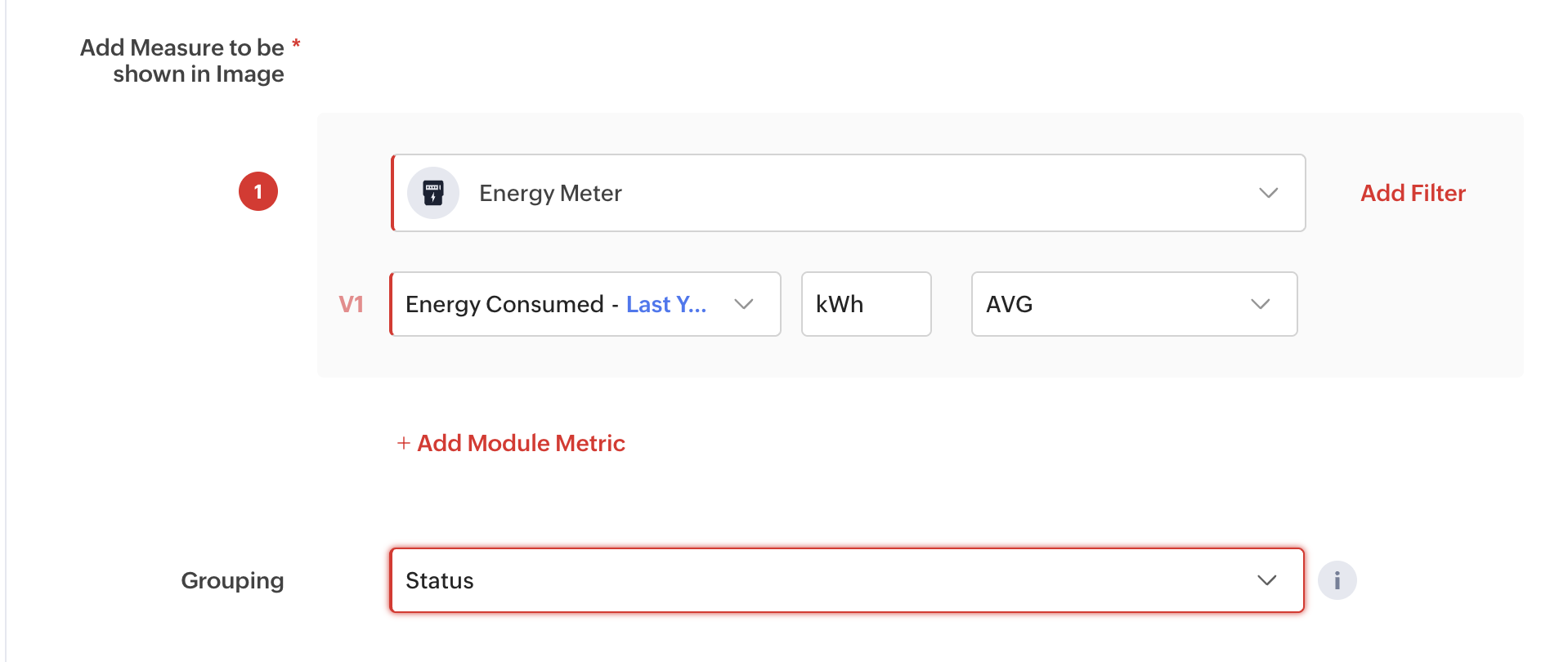1568x662 pixels.
Task: Expand the Energy Meter chevron arrow
Action: pyautogui.click(x=1268, y=193)
